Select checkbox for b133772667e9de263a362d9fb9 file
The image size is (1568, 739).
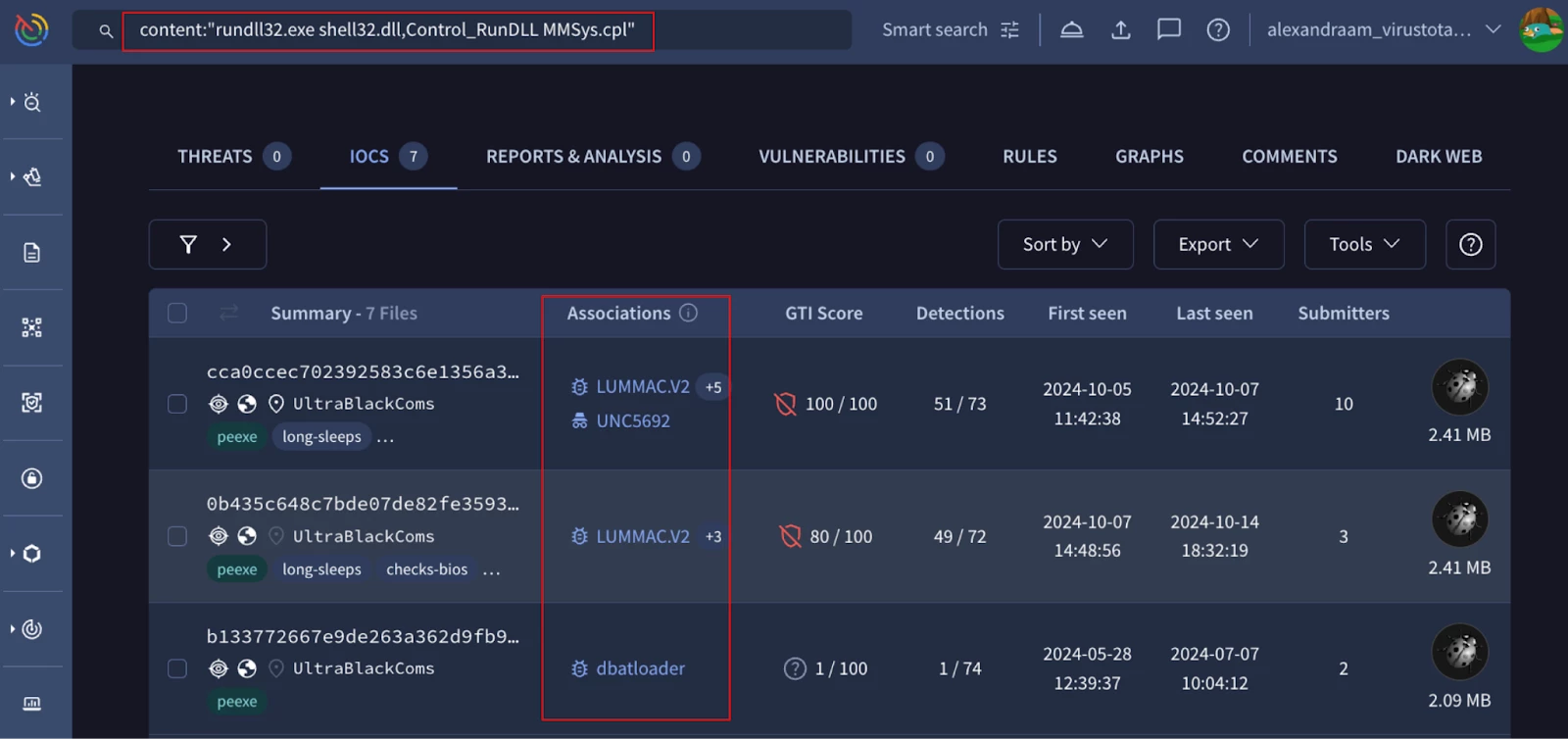(x=177, y=668)
